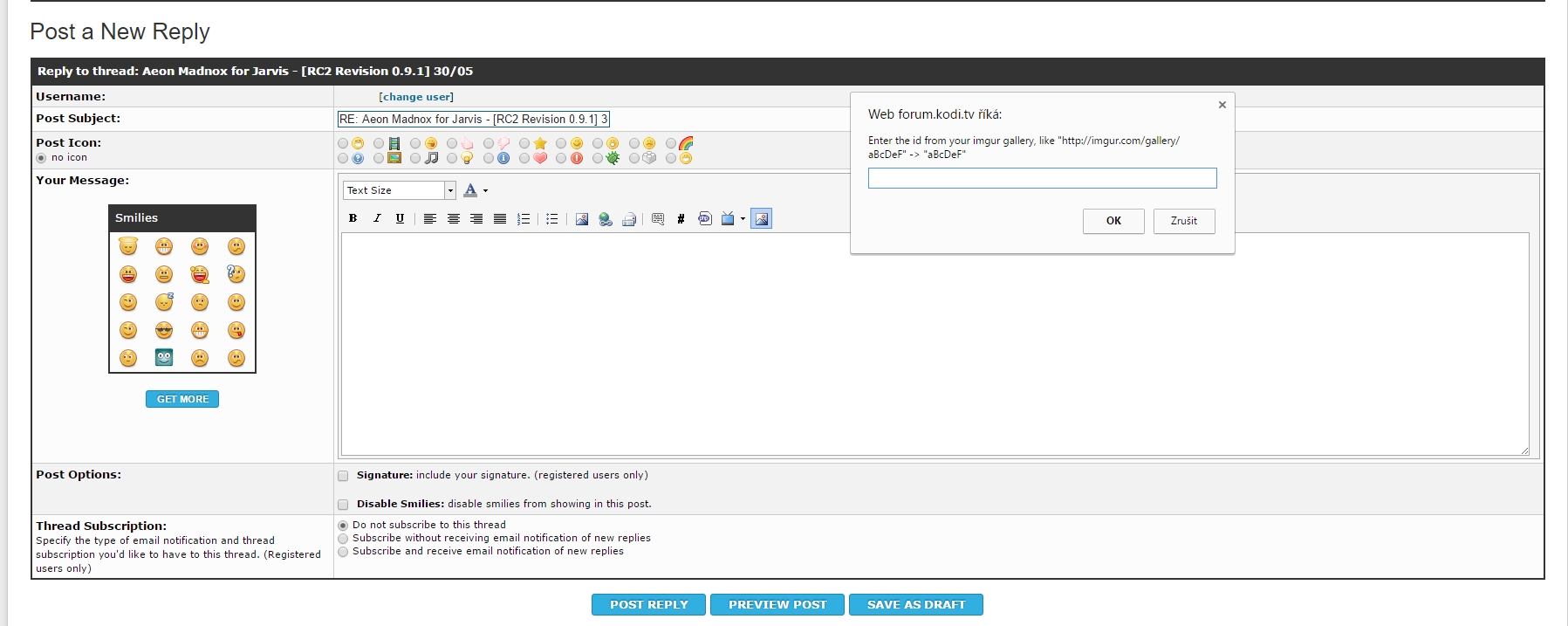Click OK in the imgur dialog

(1113, 221)
